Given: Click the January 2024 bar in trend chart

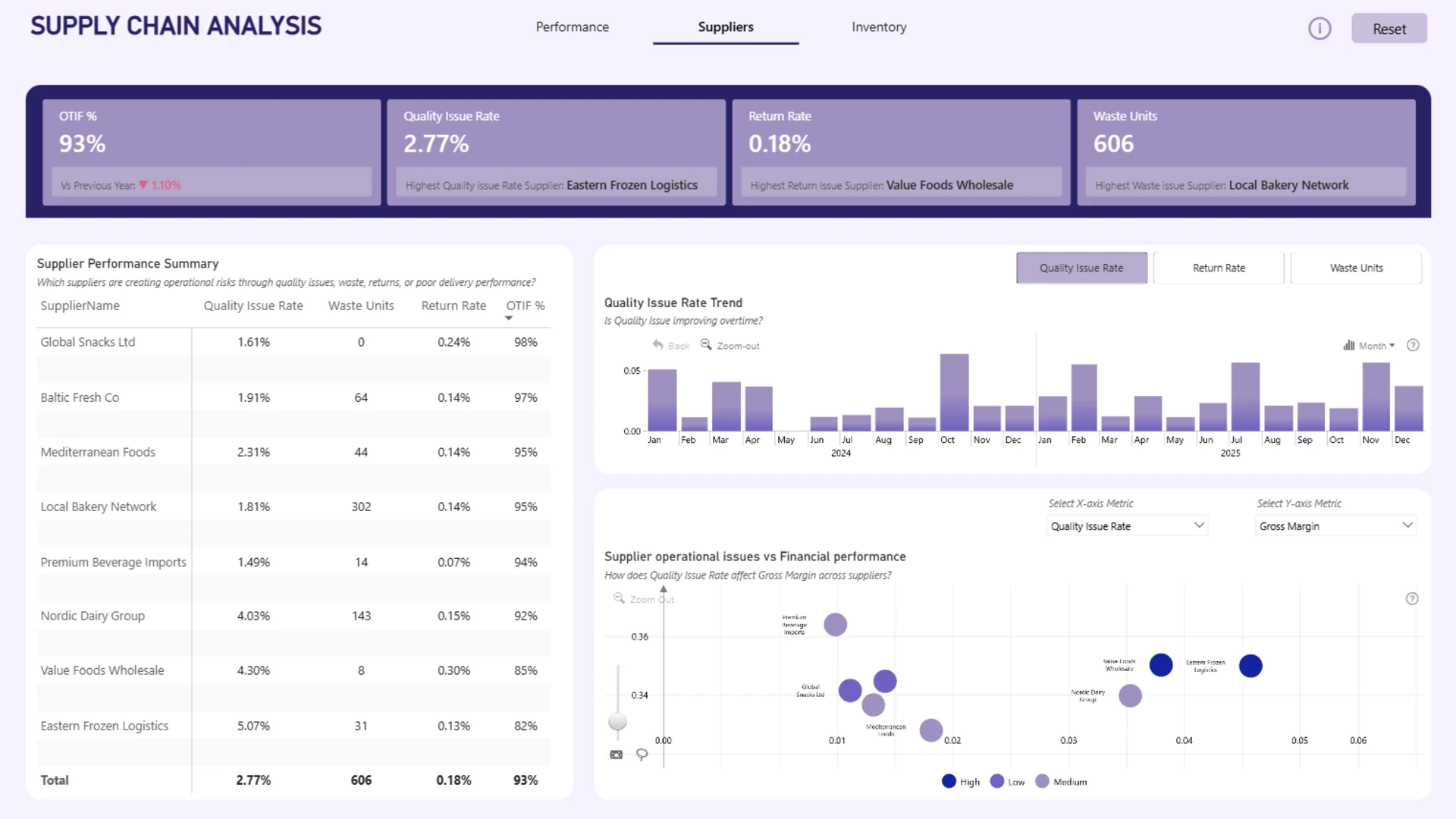Looking at the screenshot, I should point(662,400).
